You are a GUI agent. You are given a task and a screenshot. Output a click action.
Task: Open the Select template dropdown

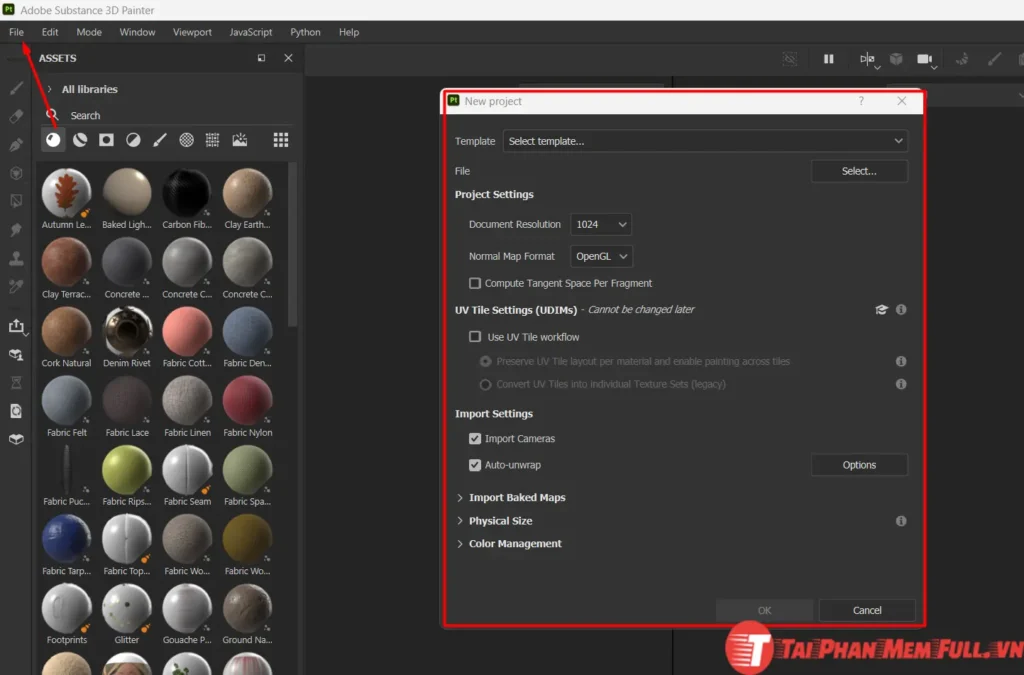[705, 141]
